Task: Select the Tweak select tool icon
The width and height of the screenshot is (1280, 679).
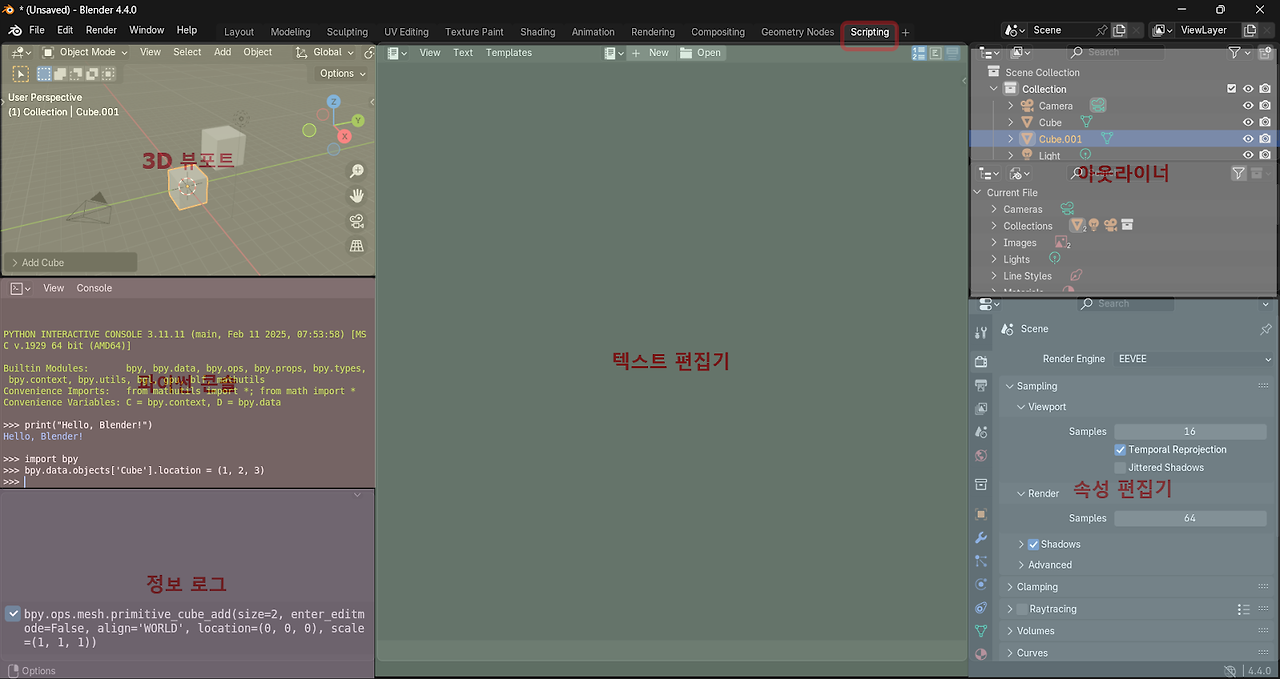Action: pos(20,73)
